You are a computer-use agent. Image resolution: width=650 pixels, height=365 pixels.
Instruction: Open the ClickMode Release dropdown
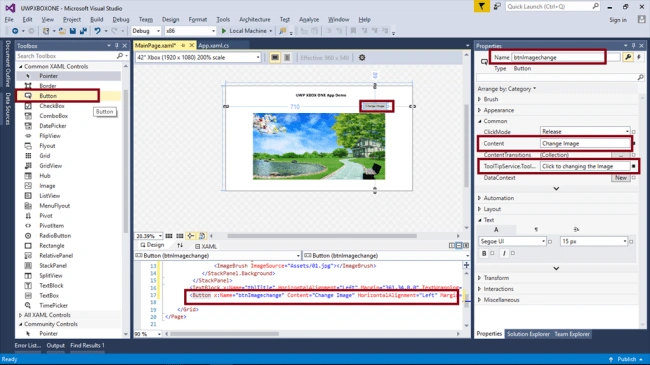click(585, 131)
